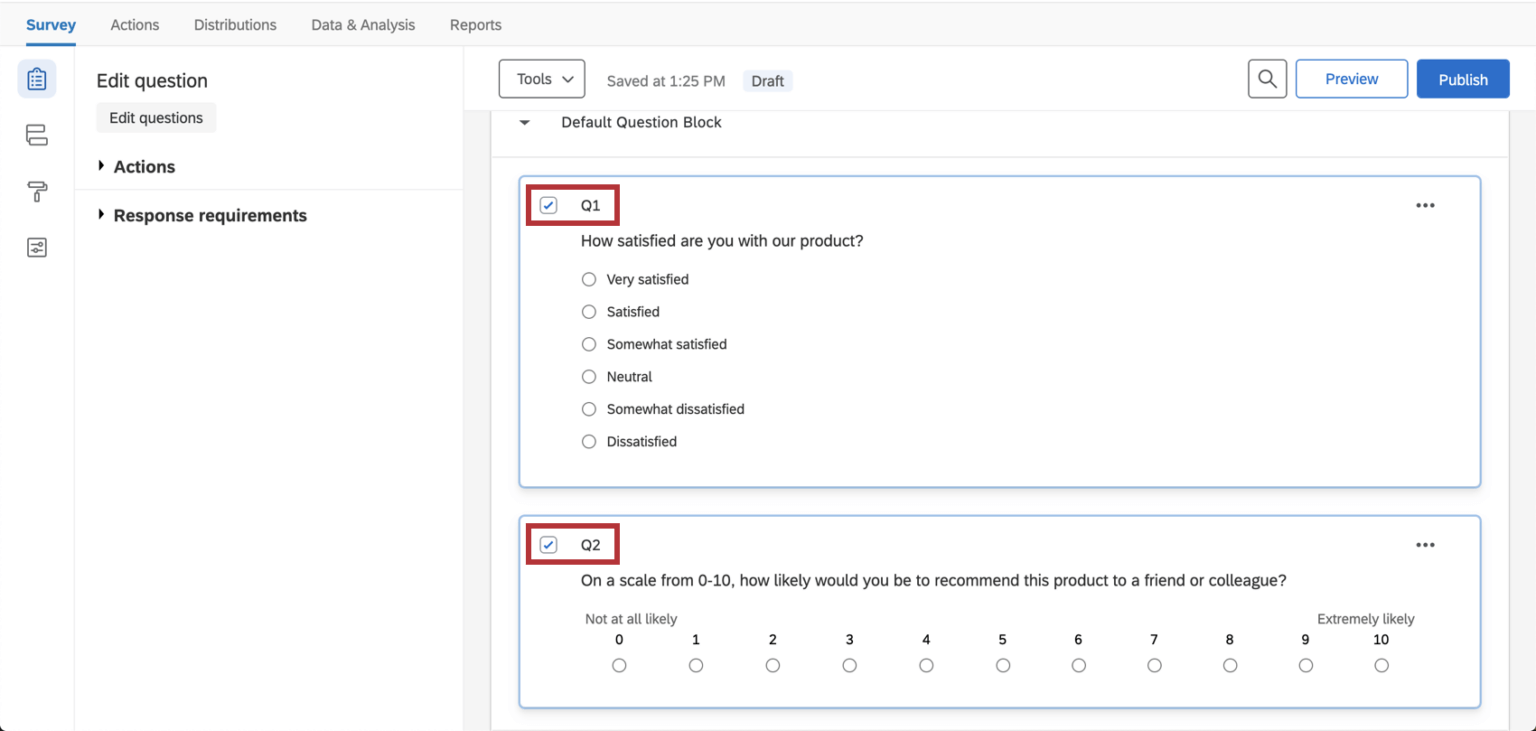1536x731 pixels.
Task: Open the Data & Analysis tab
Action: pyautogui.click(x=362, y=24)
